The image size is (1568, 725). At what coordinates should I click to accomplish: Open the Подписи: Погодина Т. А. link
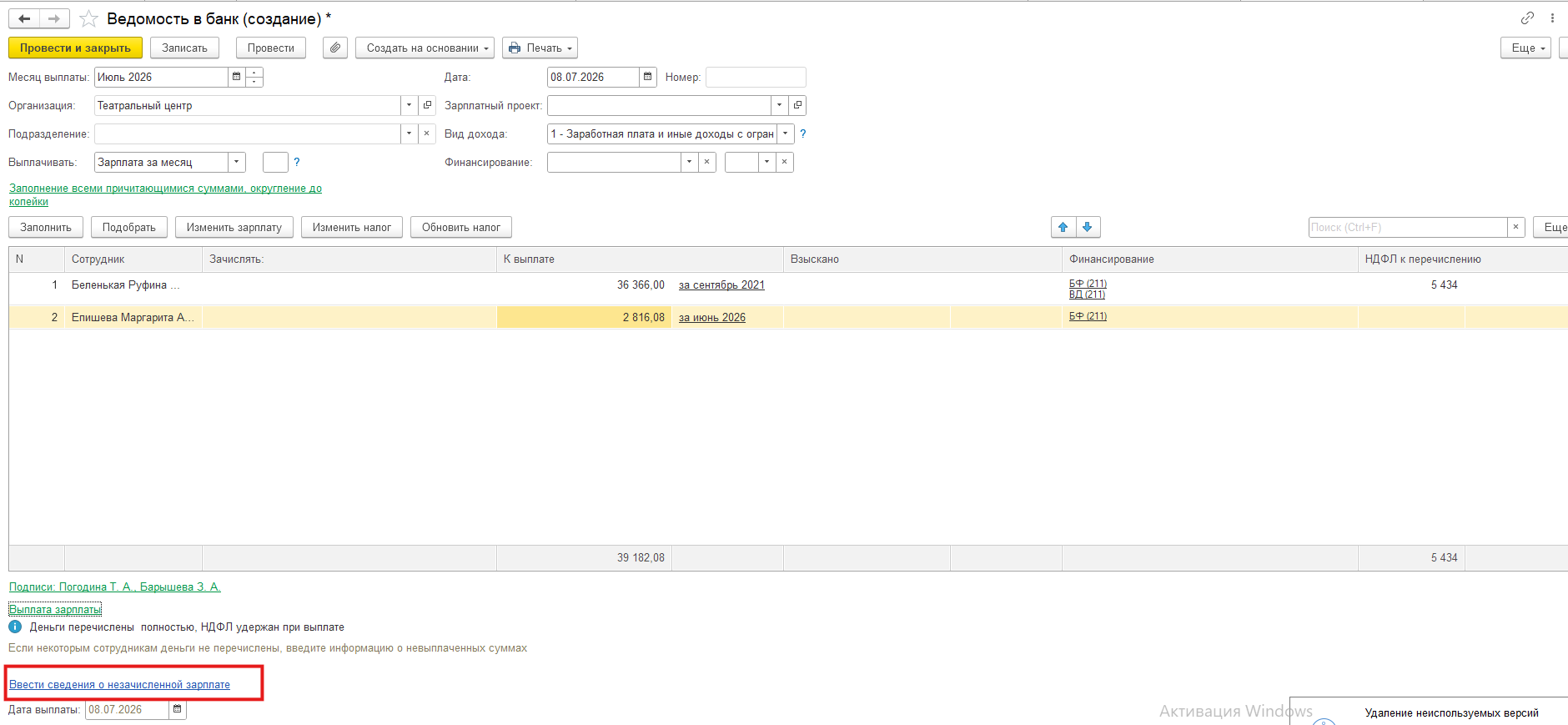[x=115, y=587]
